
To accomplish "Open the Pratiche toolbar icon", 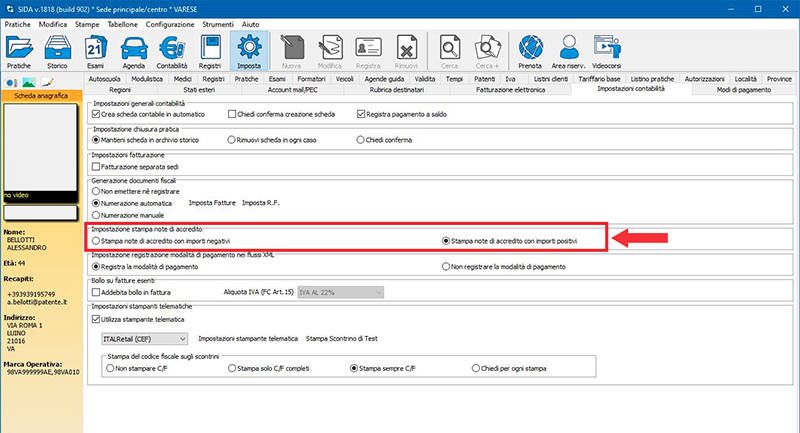I will point(21,49).
